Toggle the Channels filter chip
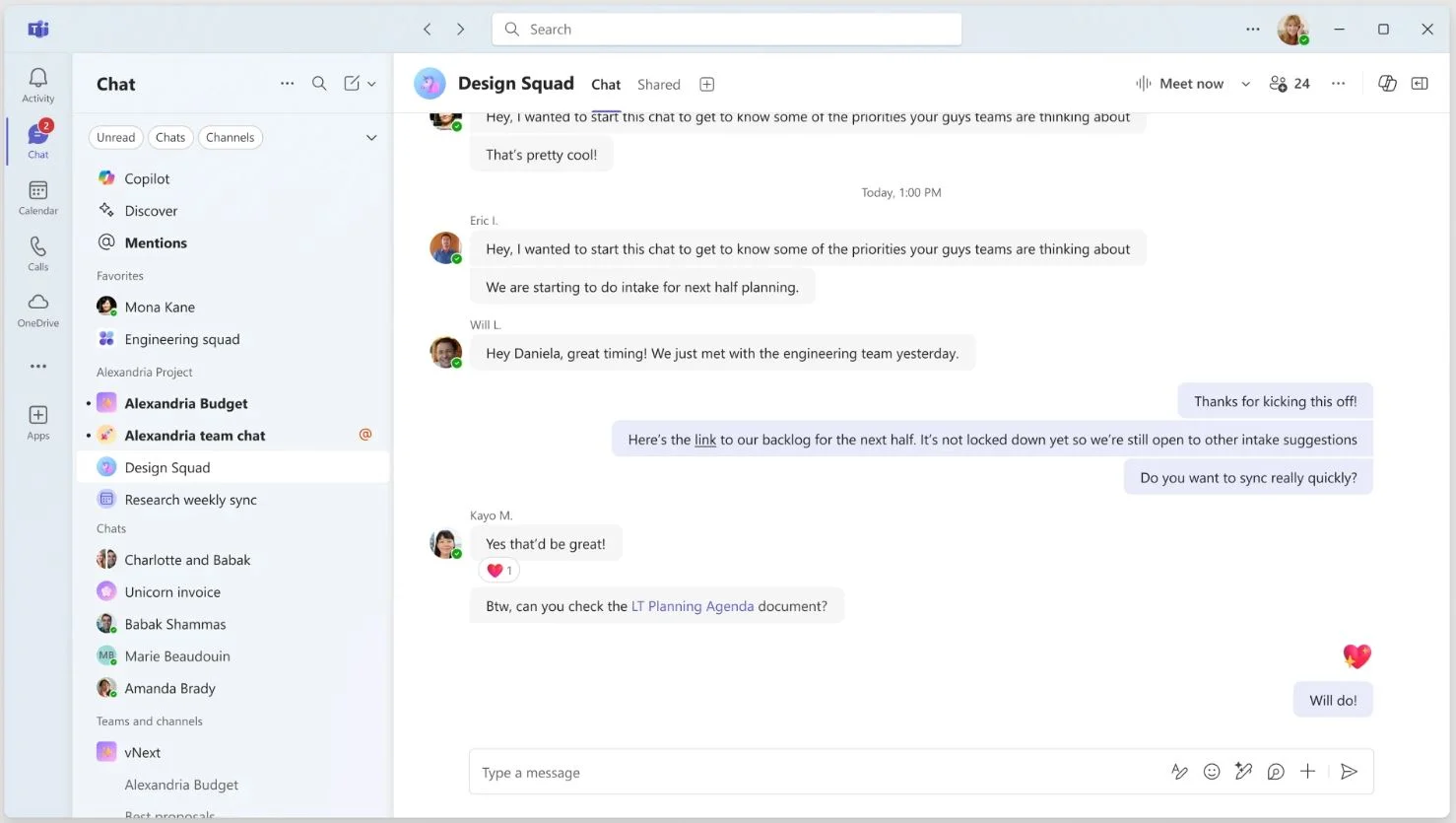 coord(230,138)
